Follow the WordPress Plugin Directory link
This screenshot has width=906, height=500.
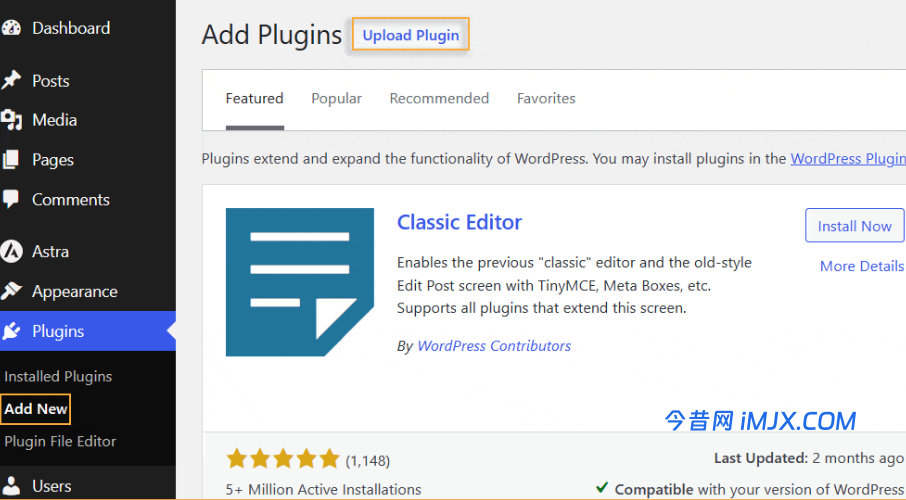pos(848,158)
